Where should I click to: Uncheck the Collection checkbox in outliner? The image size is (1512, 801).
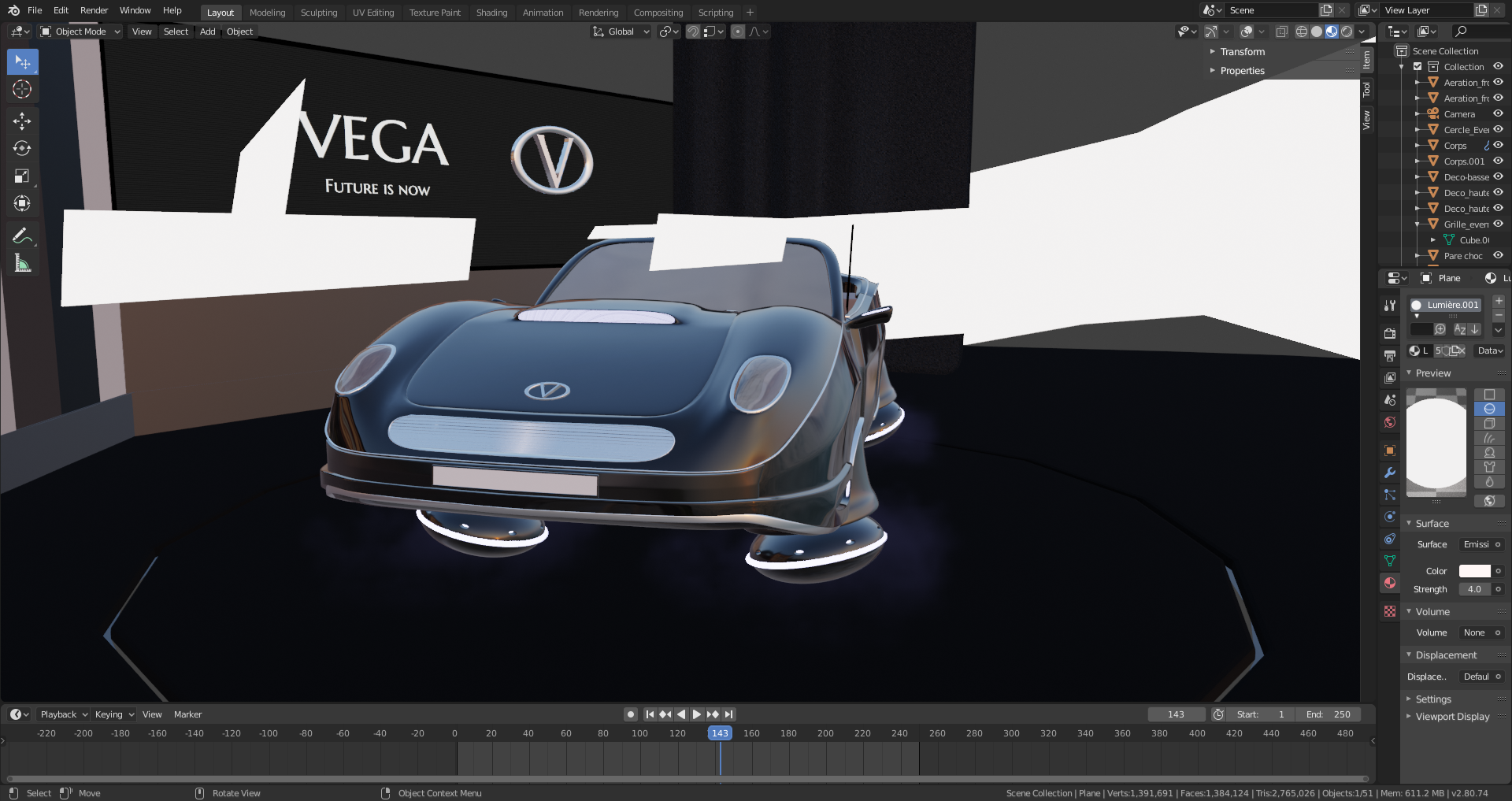1417,67
